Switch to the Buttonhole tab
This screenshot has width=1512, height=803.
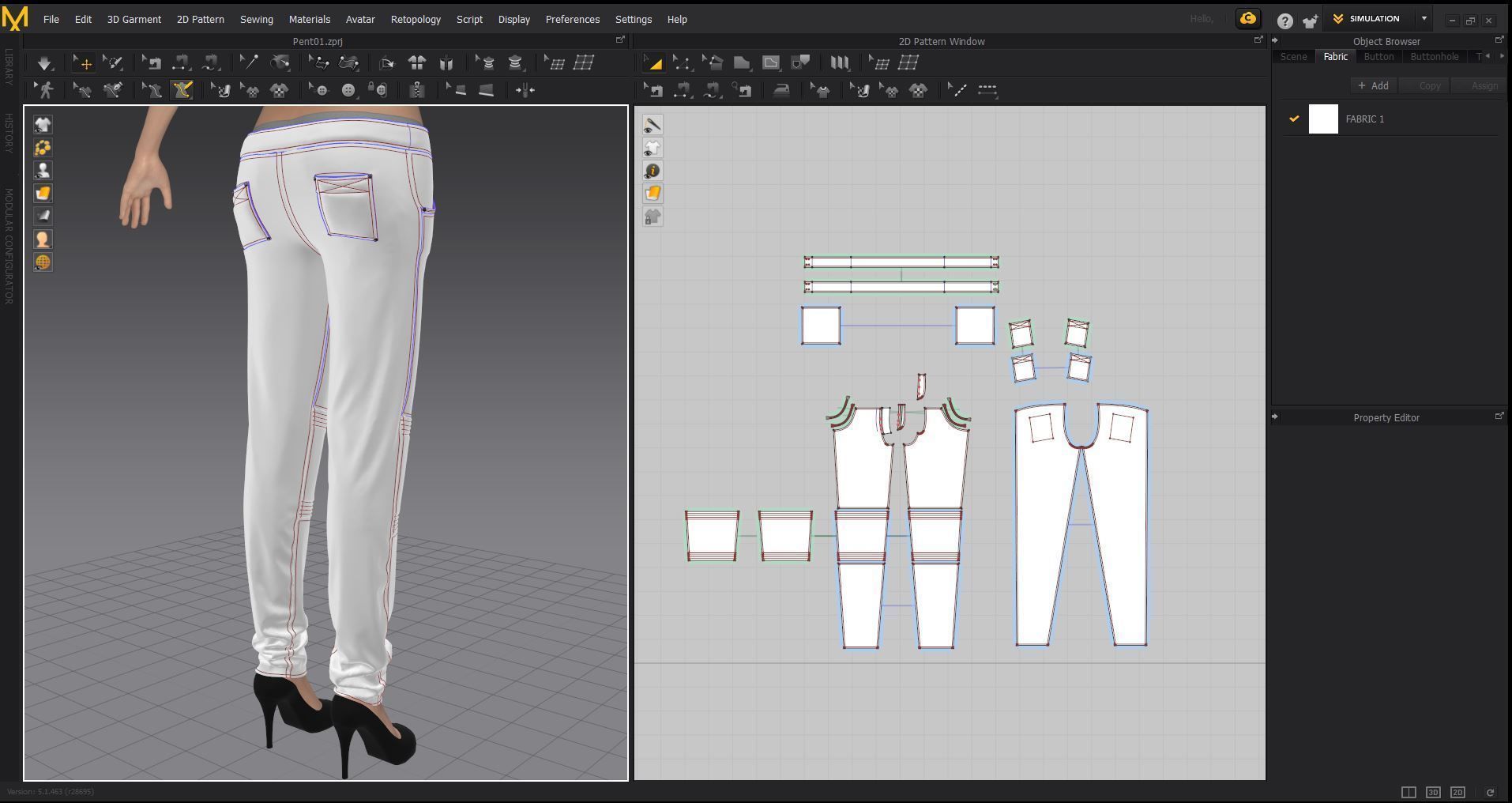point(1434,57)
